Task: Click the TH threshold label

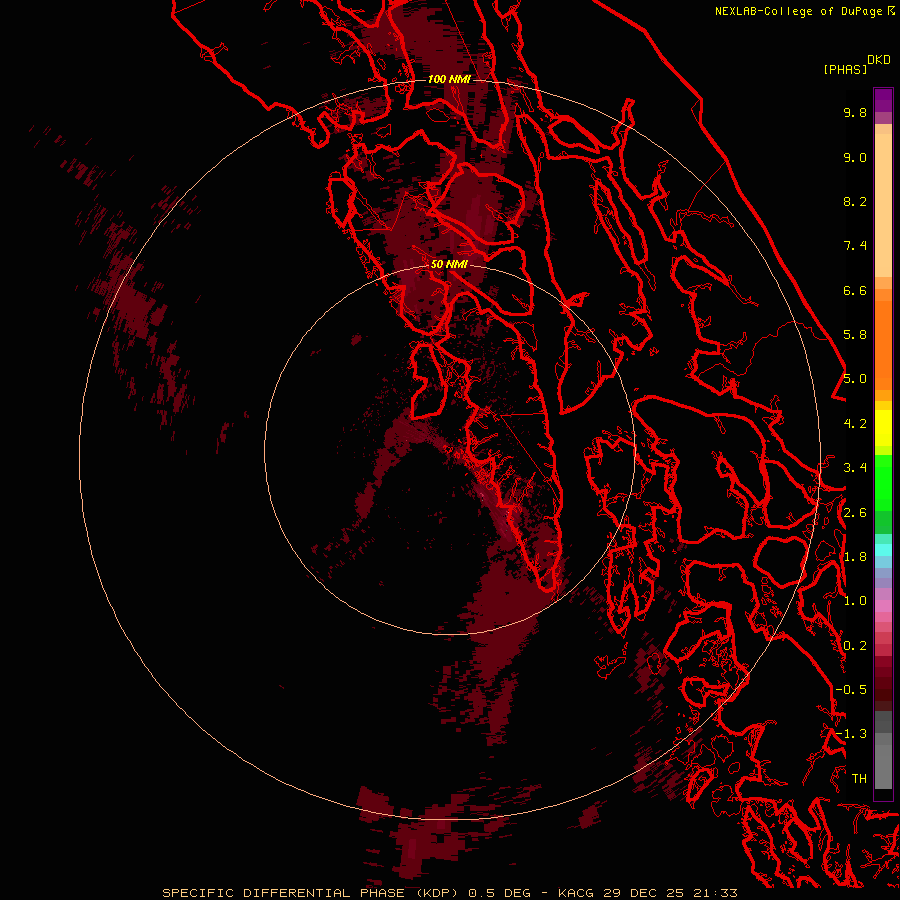Action: (x=859, y=779)
